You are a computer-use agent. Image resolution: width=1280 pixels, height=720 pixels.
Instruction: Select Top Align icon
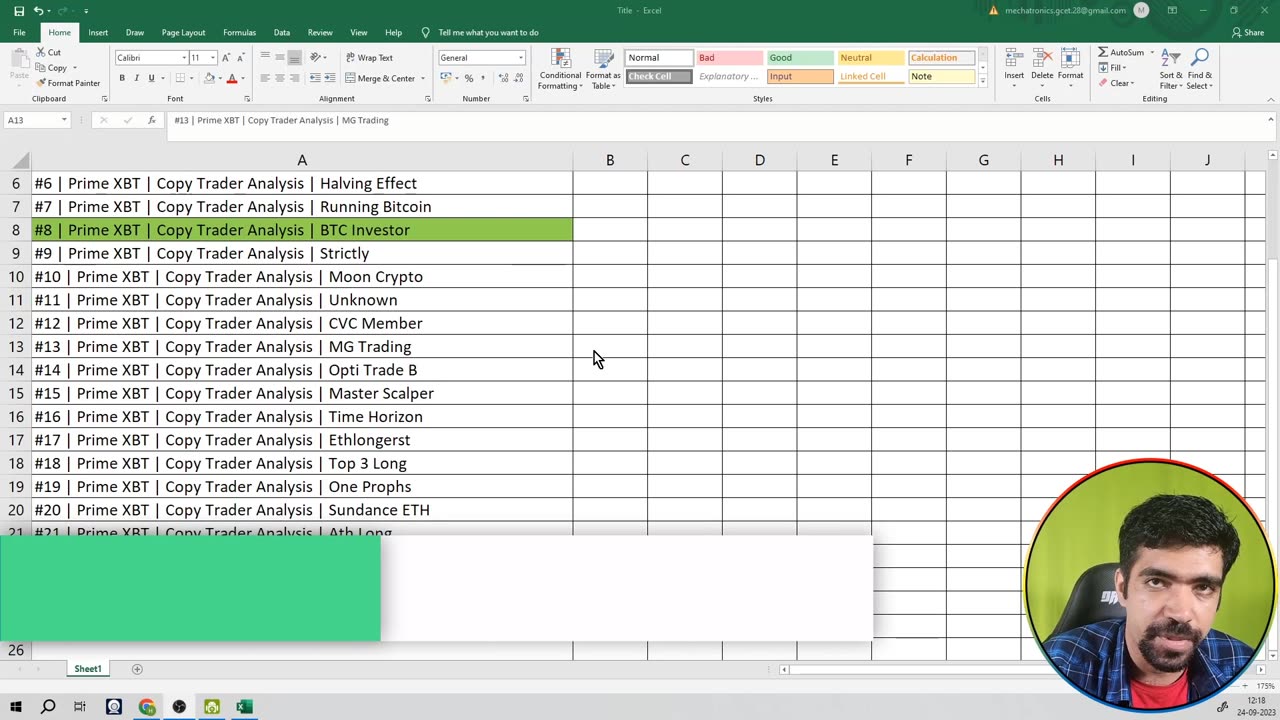(x=265, y=57)
